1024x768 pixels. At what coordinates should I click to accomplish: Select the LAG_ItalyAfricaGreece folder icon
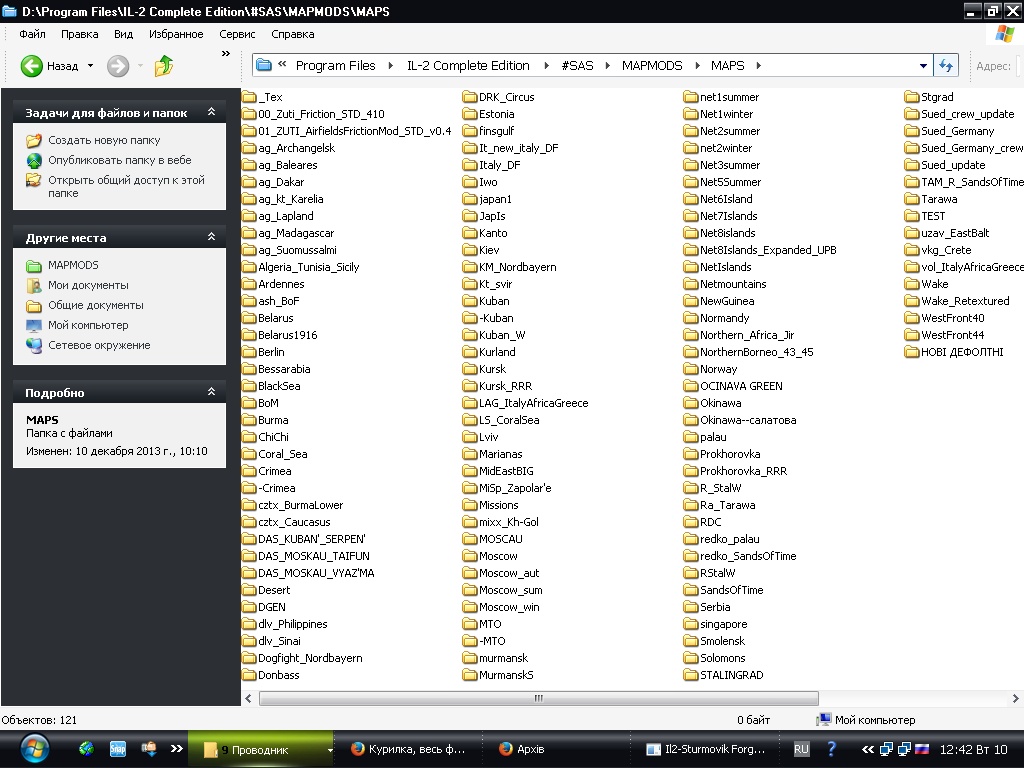click(470, 403)
